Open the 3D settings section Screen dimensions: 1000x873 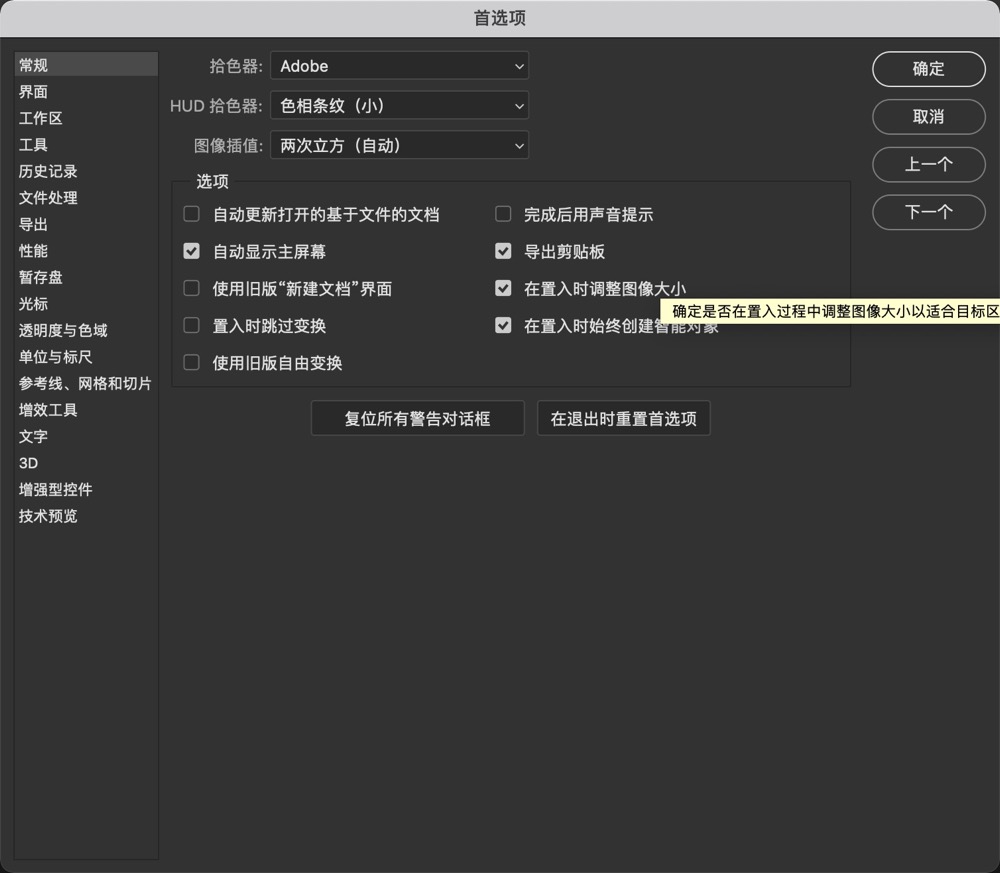pyautogui.click(x=28, y=462)
